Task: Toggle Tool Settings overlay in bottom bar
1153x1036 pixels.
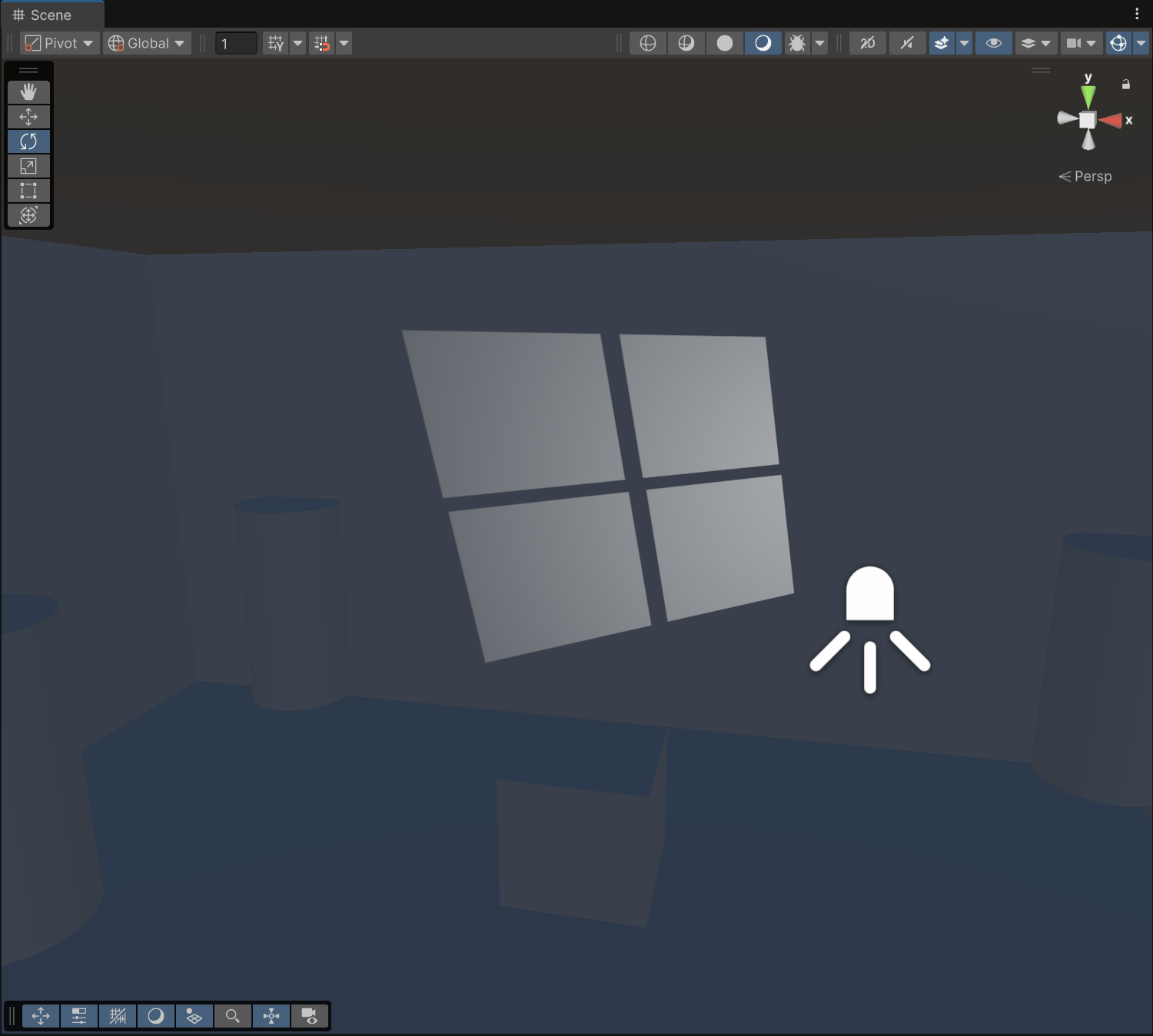Action: 79,1016
